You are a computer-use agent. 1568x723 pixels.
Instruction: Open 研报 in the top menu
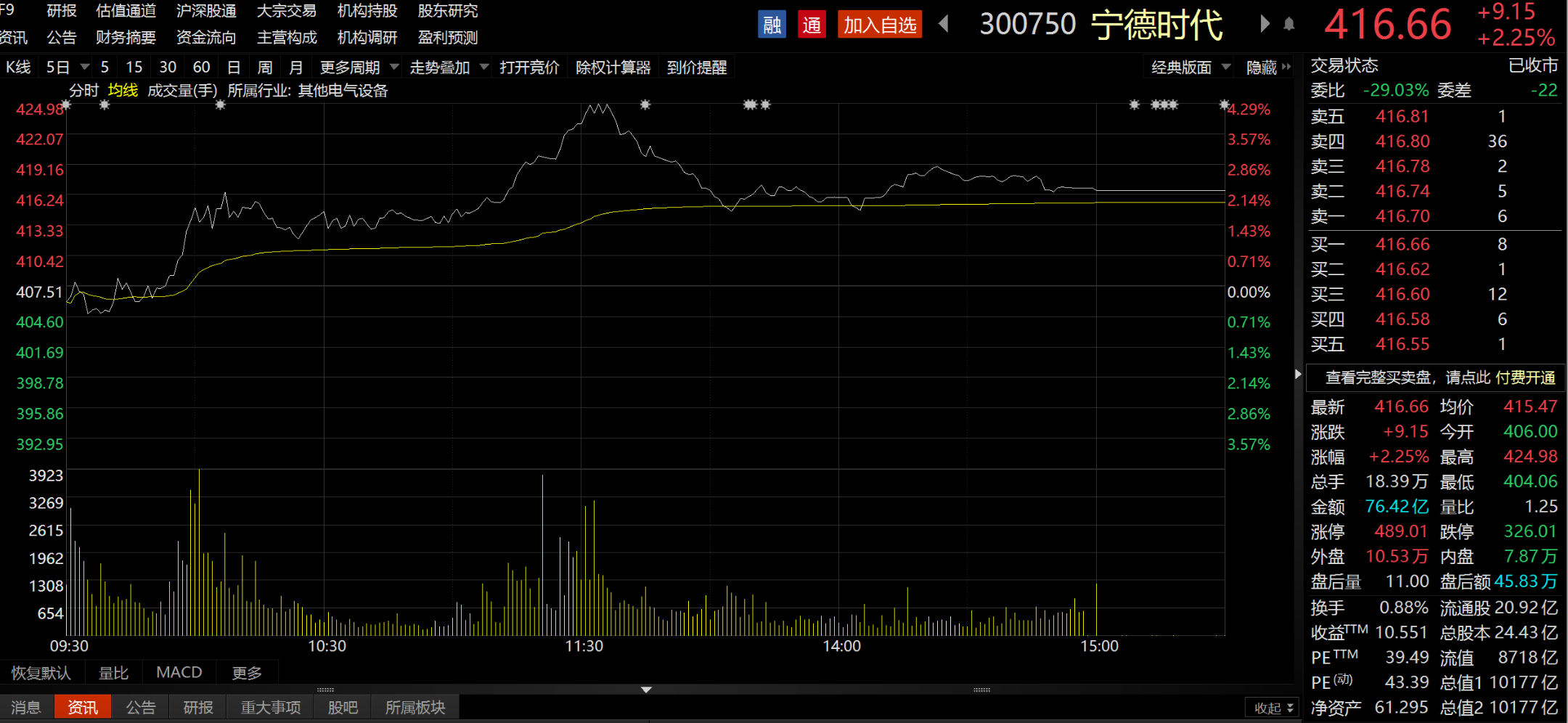pyautogui.click(x=62, y=11)
